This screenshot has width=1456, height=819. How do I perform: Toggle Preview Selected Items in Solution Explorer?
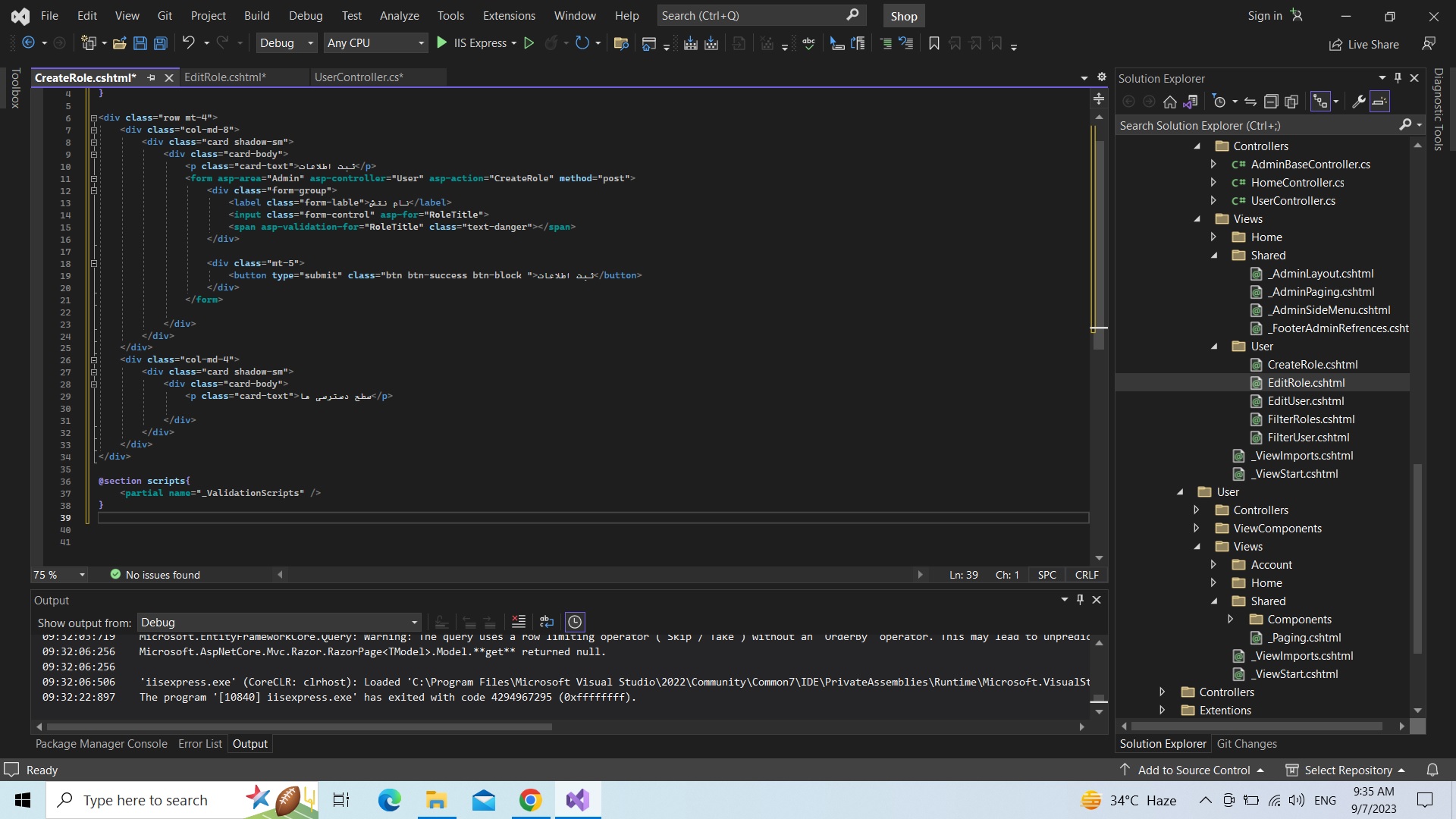pos(1379,102)
